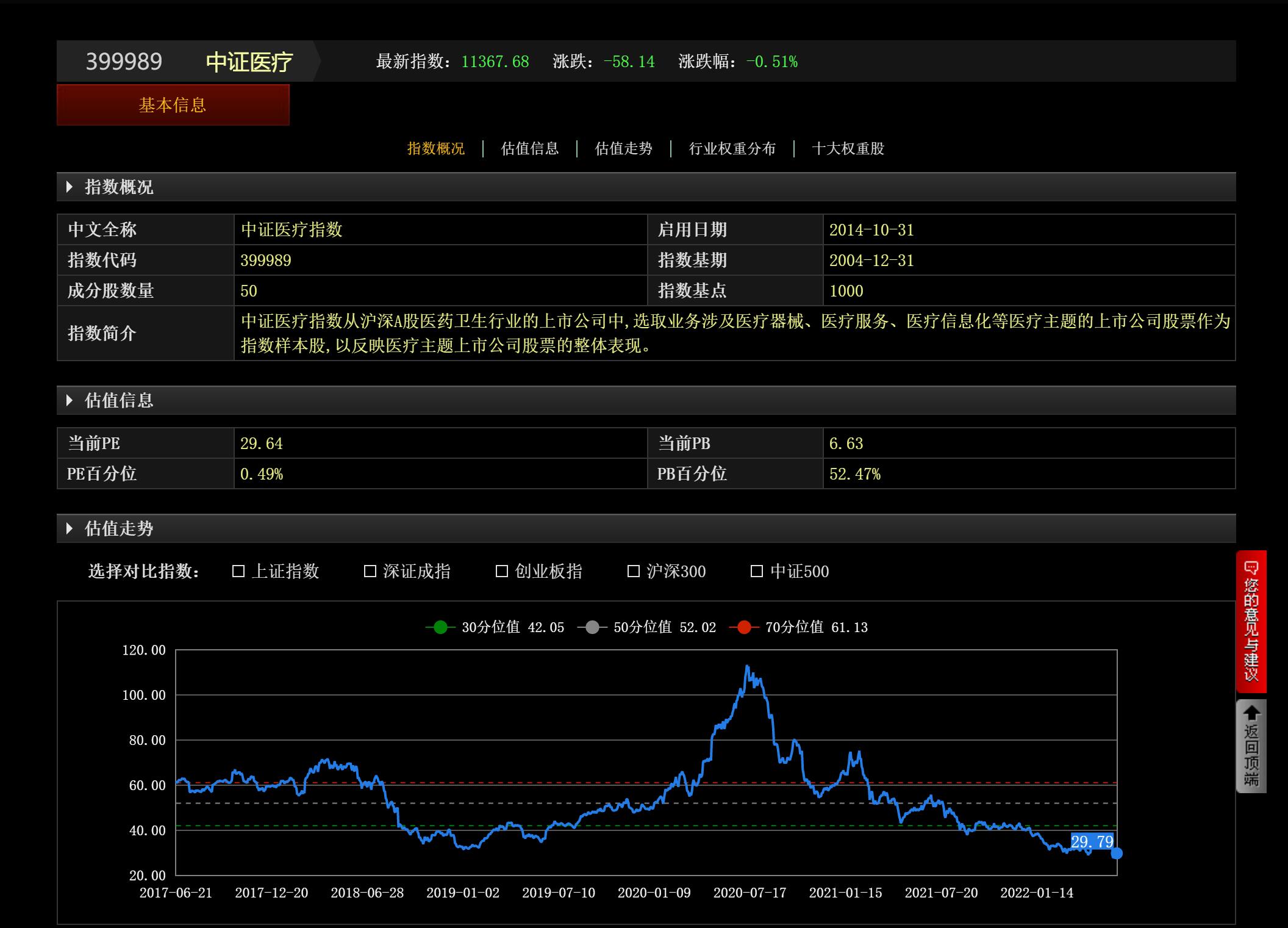This screenshot has width=1288, height=928.
Task: Click the index name 中证医疗 in header
Action: (x=249, y=61)
